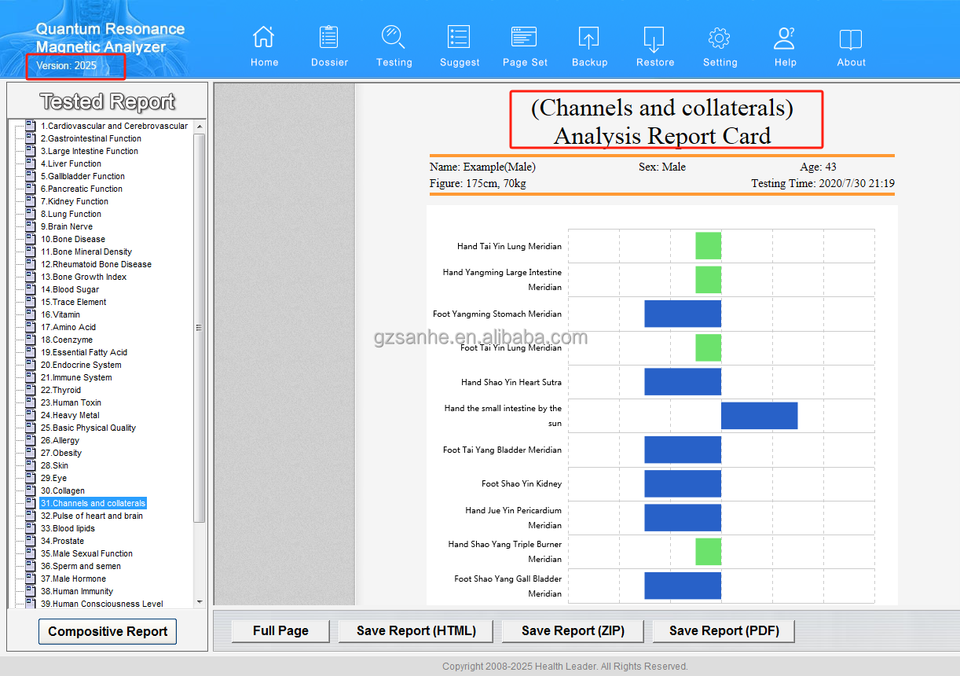Image resolution: width=960 pixels, height=676 pixels.
Task: Click the Testing magnifier icon
Action: pos(393,39)
